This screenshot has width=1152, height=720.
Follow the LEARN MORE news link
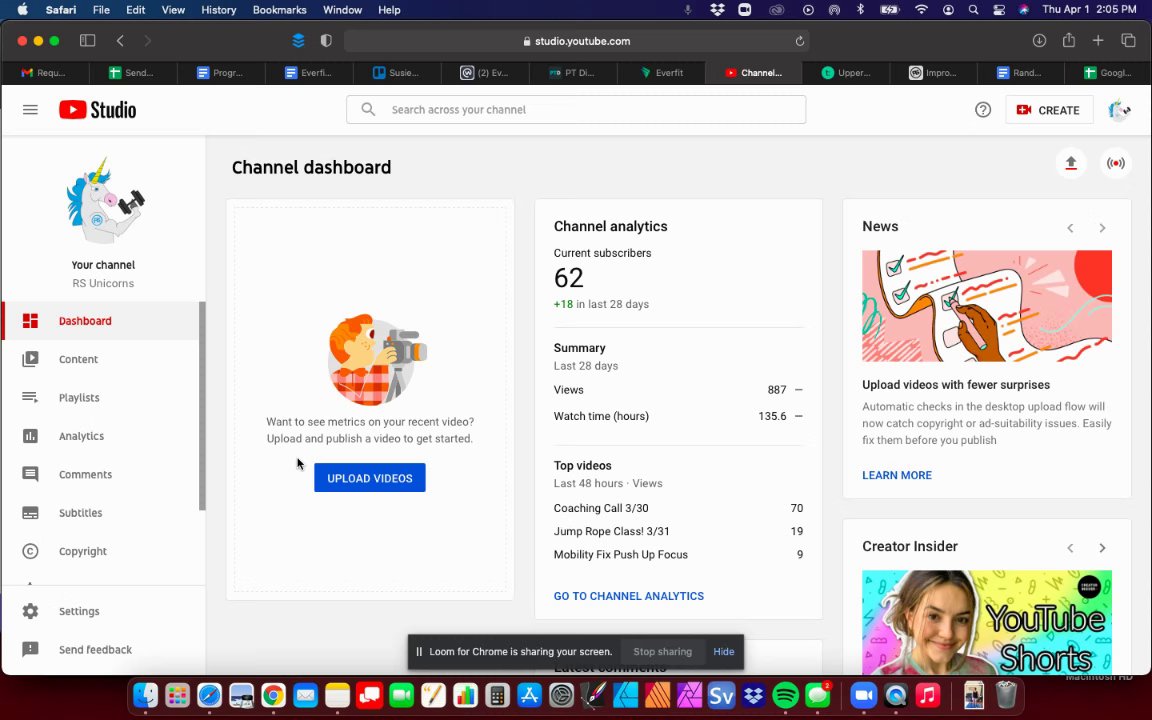pyautogui.click(x=897, y=475)
